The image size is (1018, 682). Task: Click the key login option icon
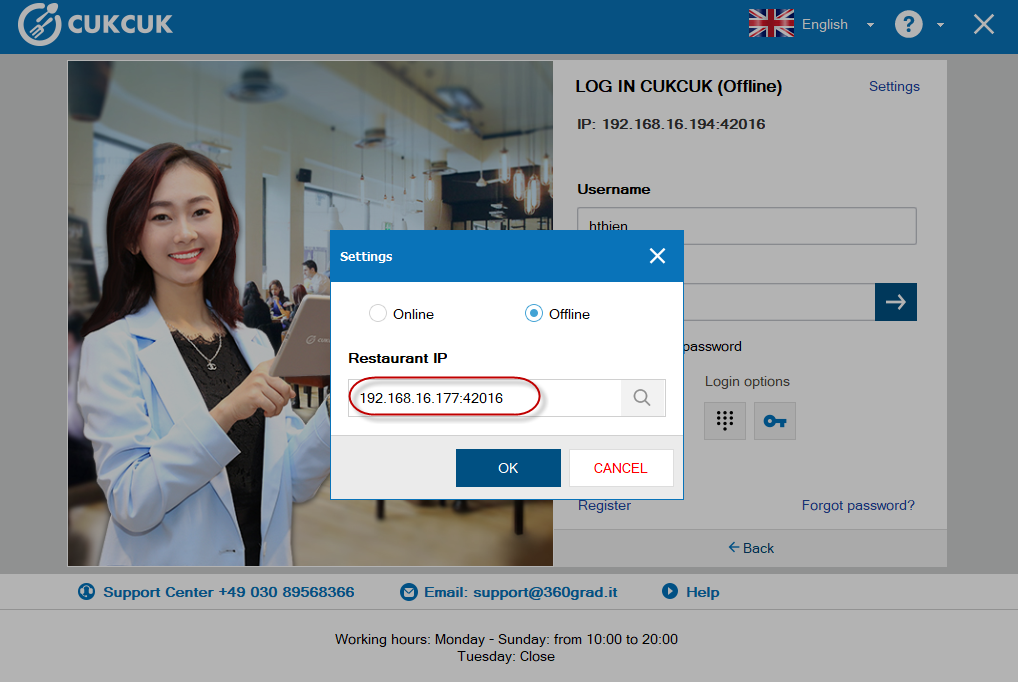pyautogui.click(x=775, y=420)
